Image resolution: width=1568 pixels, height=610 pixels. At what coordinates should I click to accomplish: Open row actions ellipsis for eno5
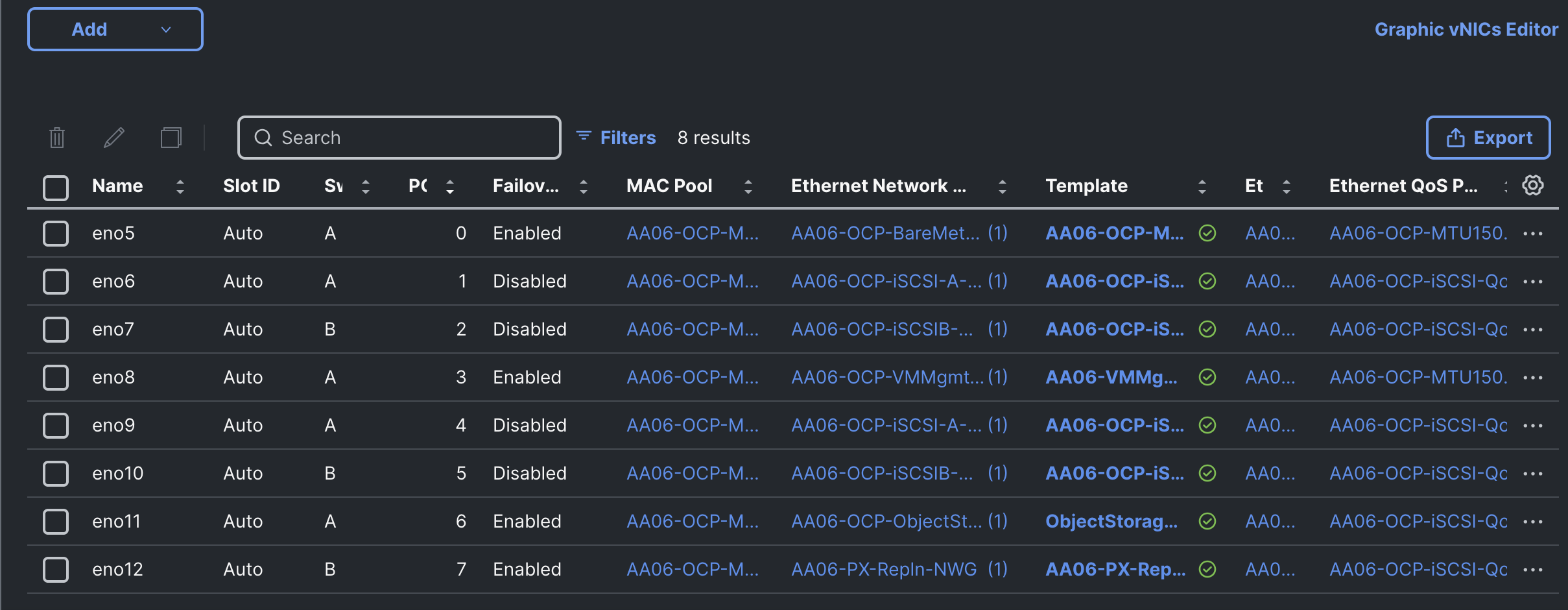click(x=1533, y=234)
